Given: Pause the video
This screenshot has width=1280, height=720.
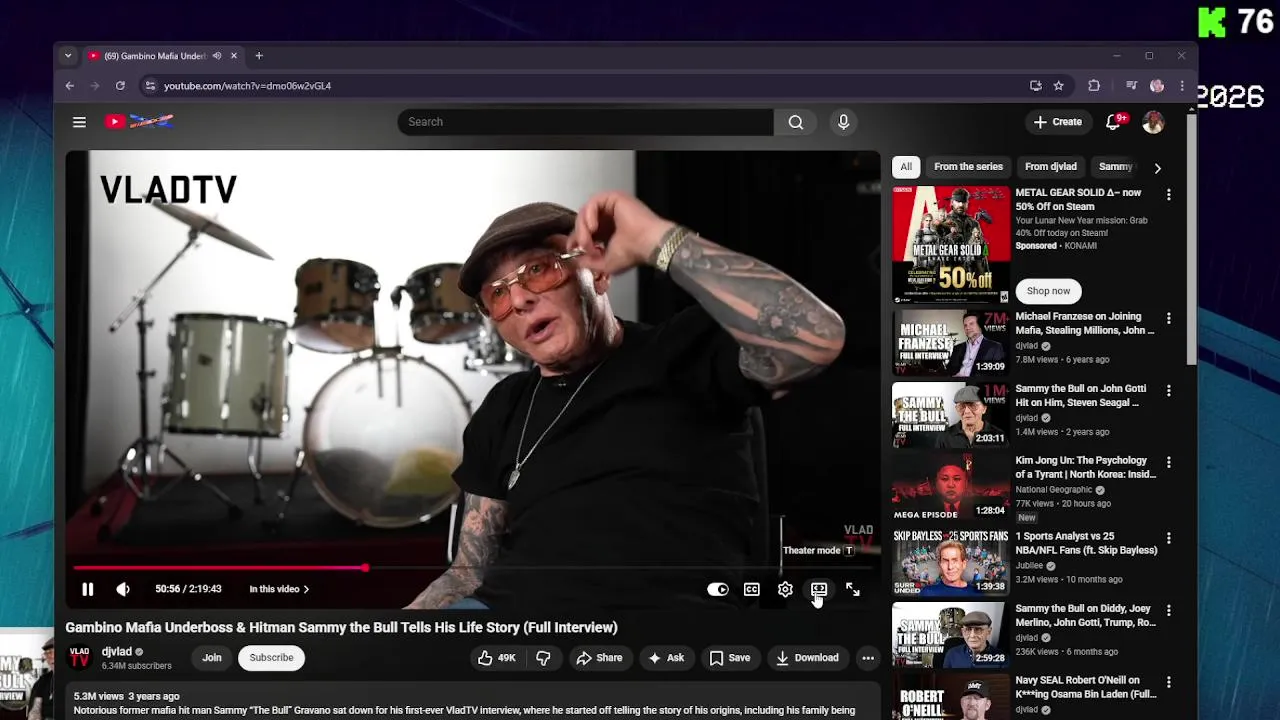Looking at the screenshot, I should click(87, 589).
